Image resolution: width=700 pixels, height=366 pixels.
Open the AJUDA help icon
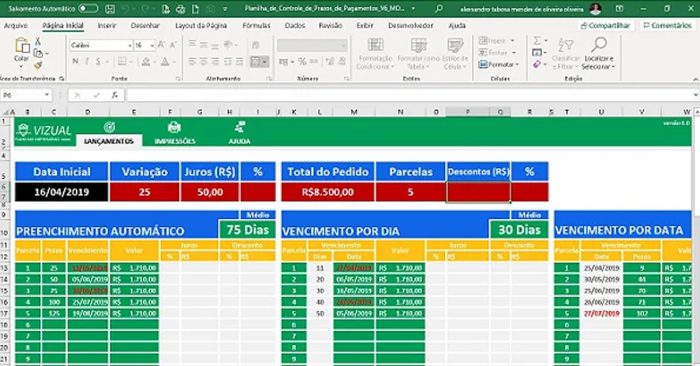tap(239, 127)
